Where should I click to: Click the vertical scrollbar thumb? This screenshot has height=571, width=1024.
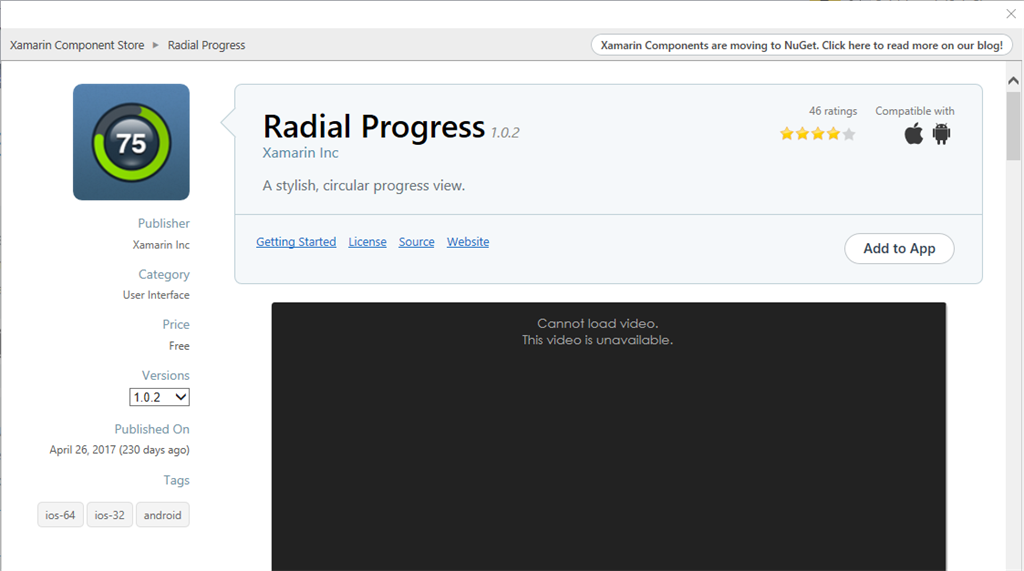(1013, 125)
